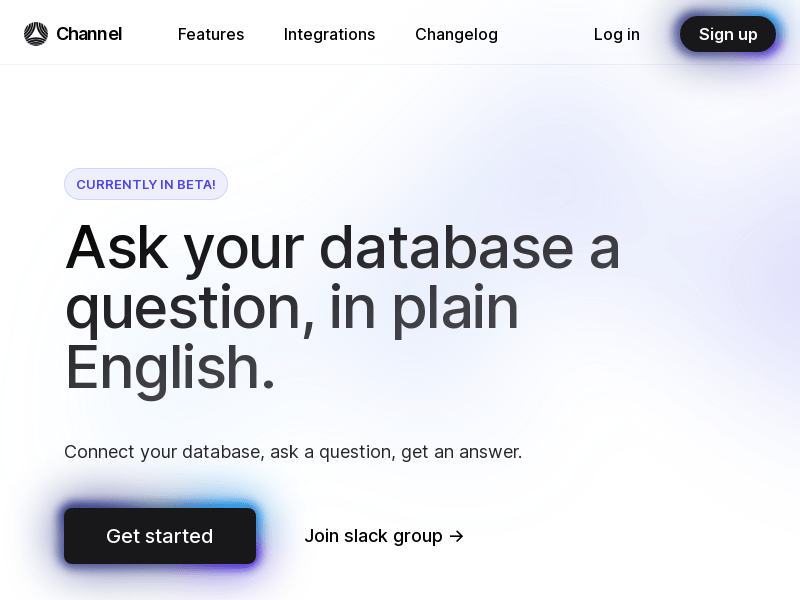Screen dimensions: 800x600
Task: Click the word "answer." in the subtext
Action: coord(490,452)
